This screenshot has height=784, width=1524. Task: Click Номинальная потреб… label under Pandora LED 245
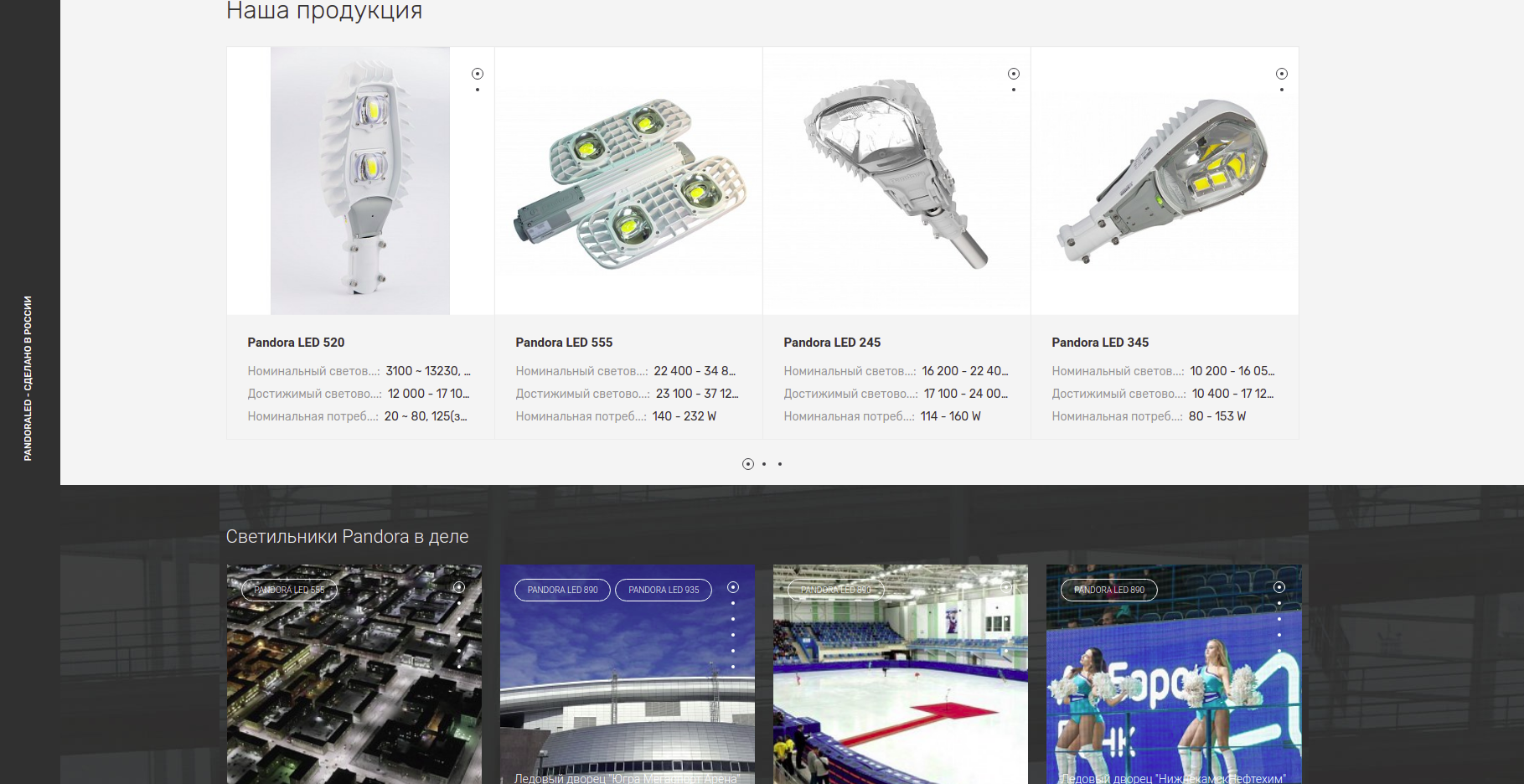(849, 416)
